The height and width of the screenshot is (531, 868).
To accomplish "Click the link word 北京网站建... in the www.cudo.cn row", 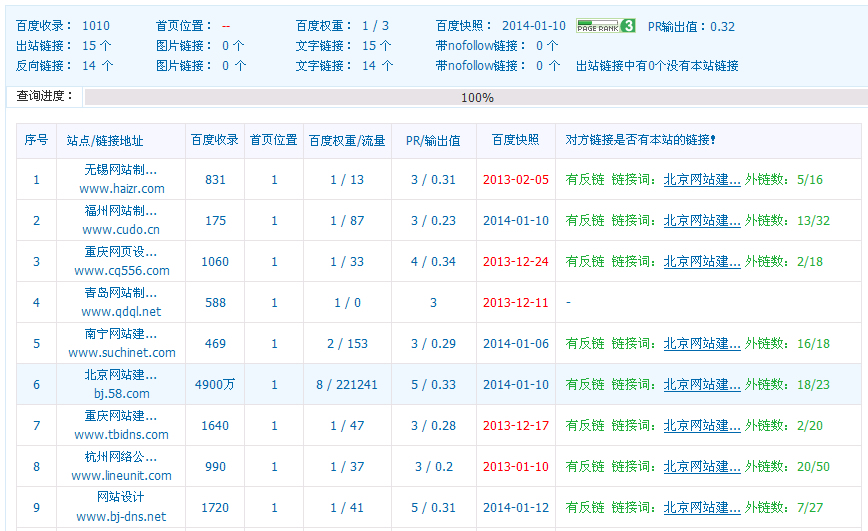I will click(702, 220).
